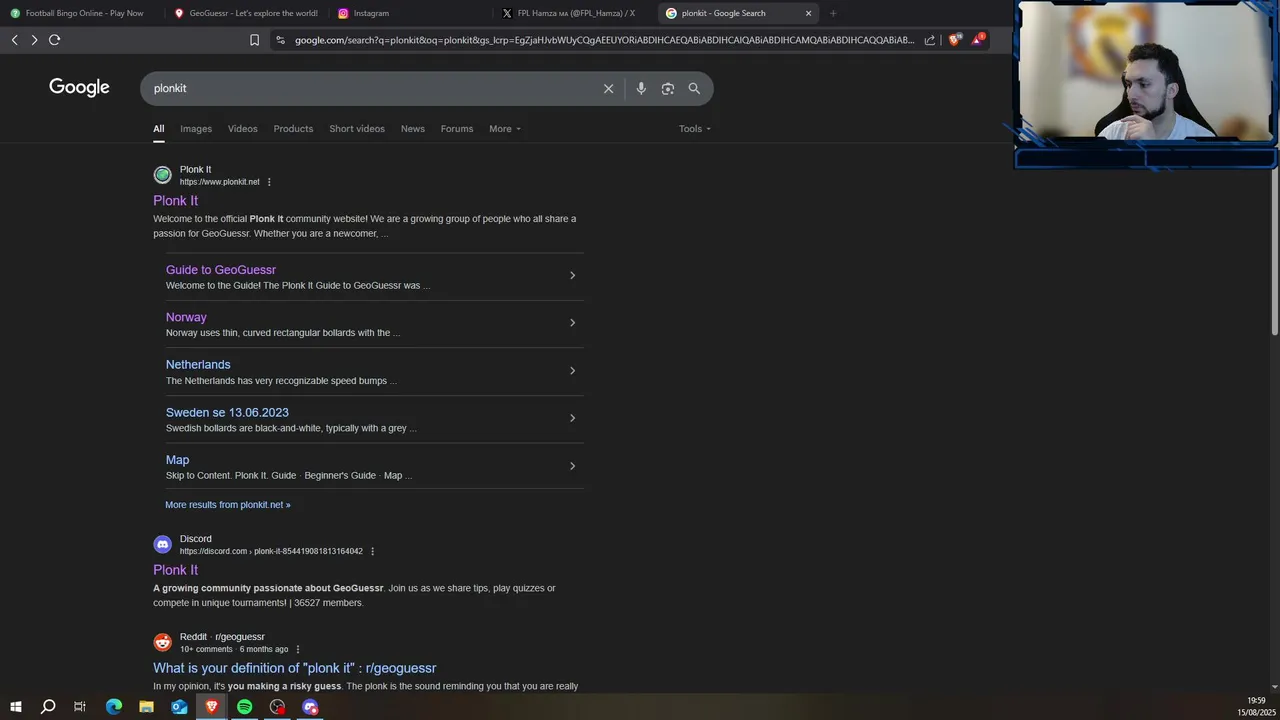The height and width of the screenshot is (720, 1280).
Task: Switch to the GeoGuessr tab
Action: (x=246, y=13)
